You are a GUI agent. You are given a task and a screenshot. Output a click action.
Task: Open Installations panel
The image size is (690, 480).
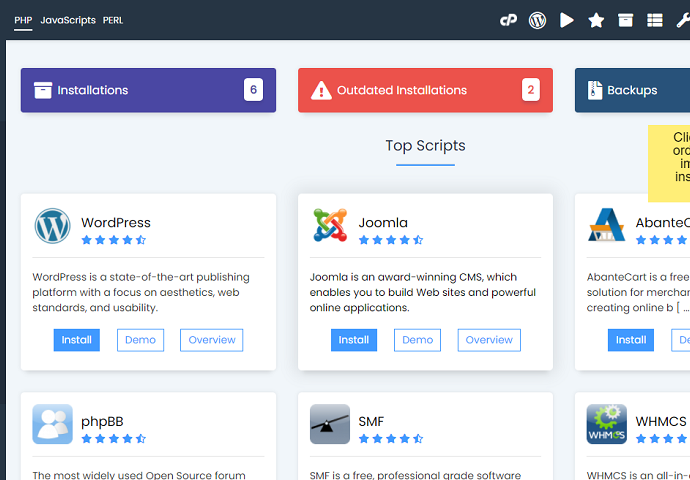point(148,90)
